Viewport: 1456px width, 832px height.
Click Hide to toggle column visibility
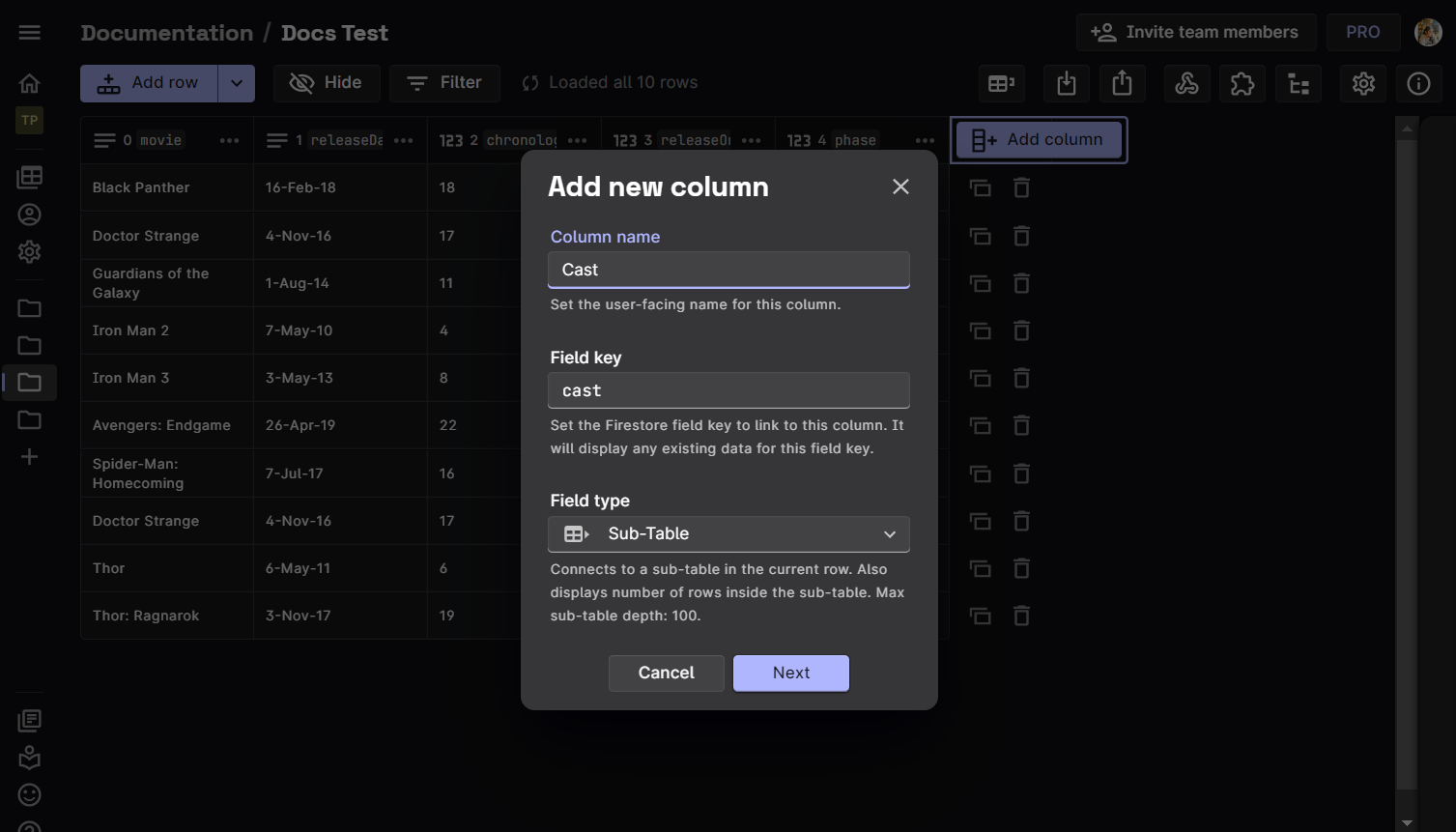point(326,83)
